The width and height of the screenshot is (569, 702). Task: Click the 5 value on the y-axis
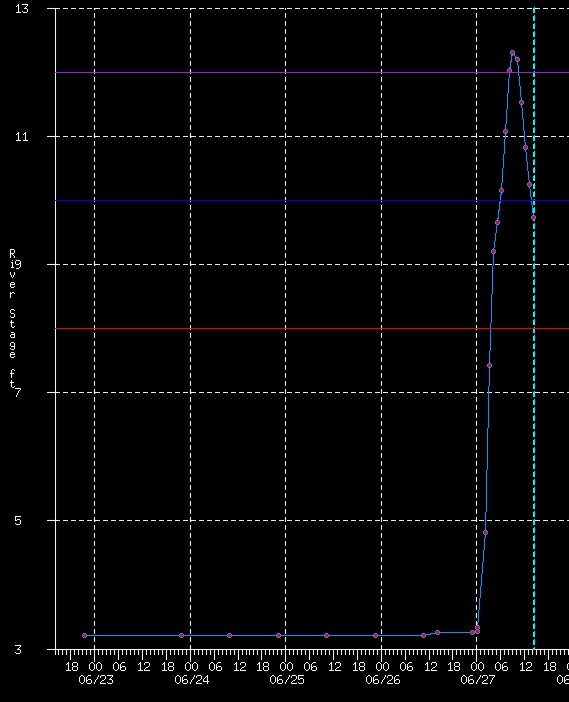18,521
